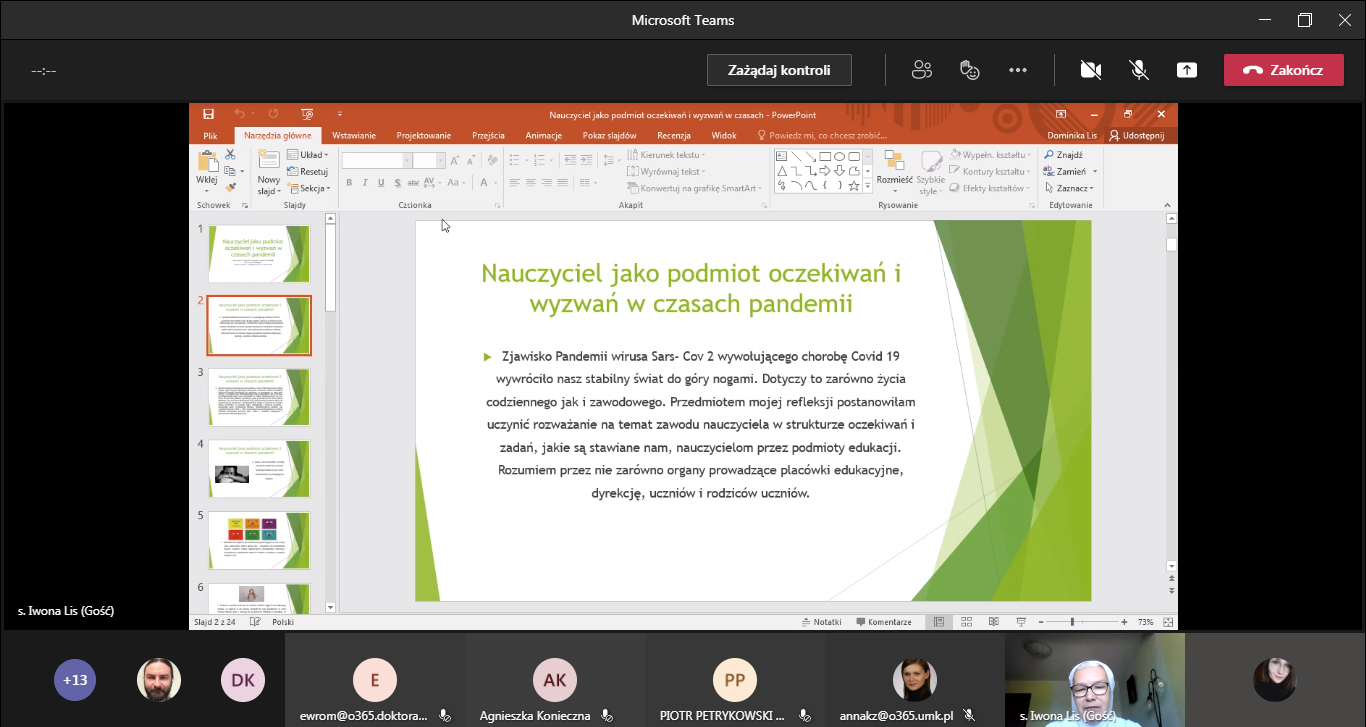Toggle the Teams microphone mute icon
The width and height of the screenshot is (1366, 727).
point(1138,70)
